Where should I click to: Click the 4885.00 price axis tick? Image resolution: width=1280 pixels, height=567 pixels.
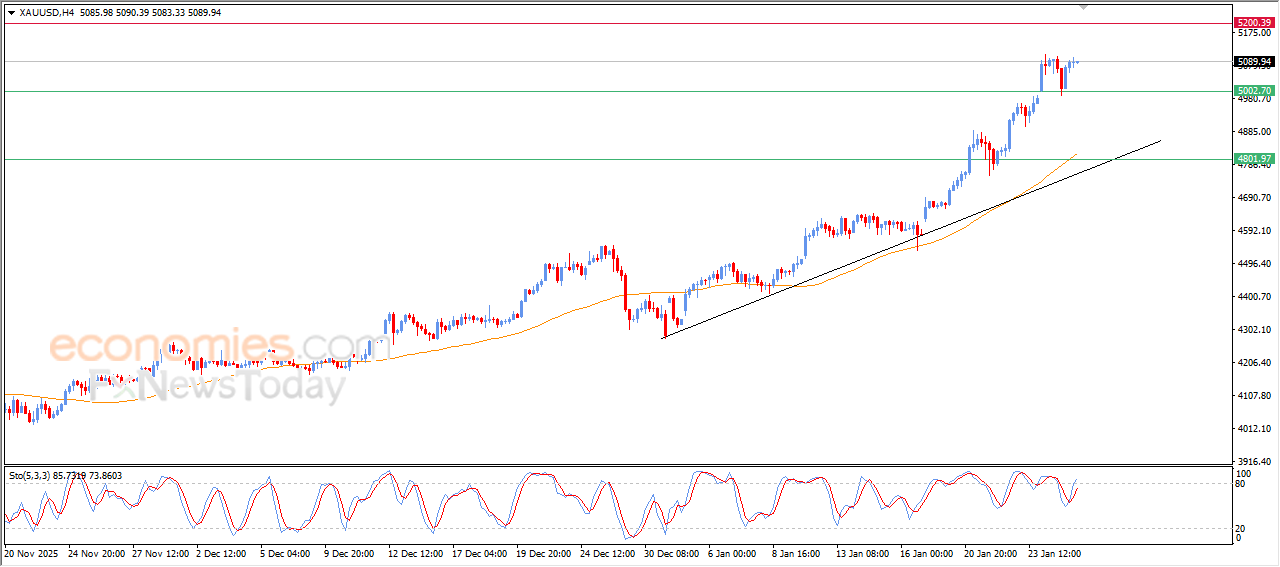[1253, 132]
